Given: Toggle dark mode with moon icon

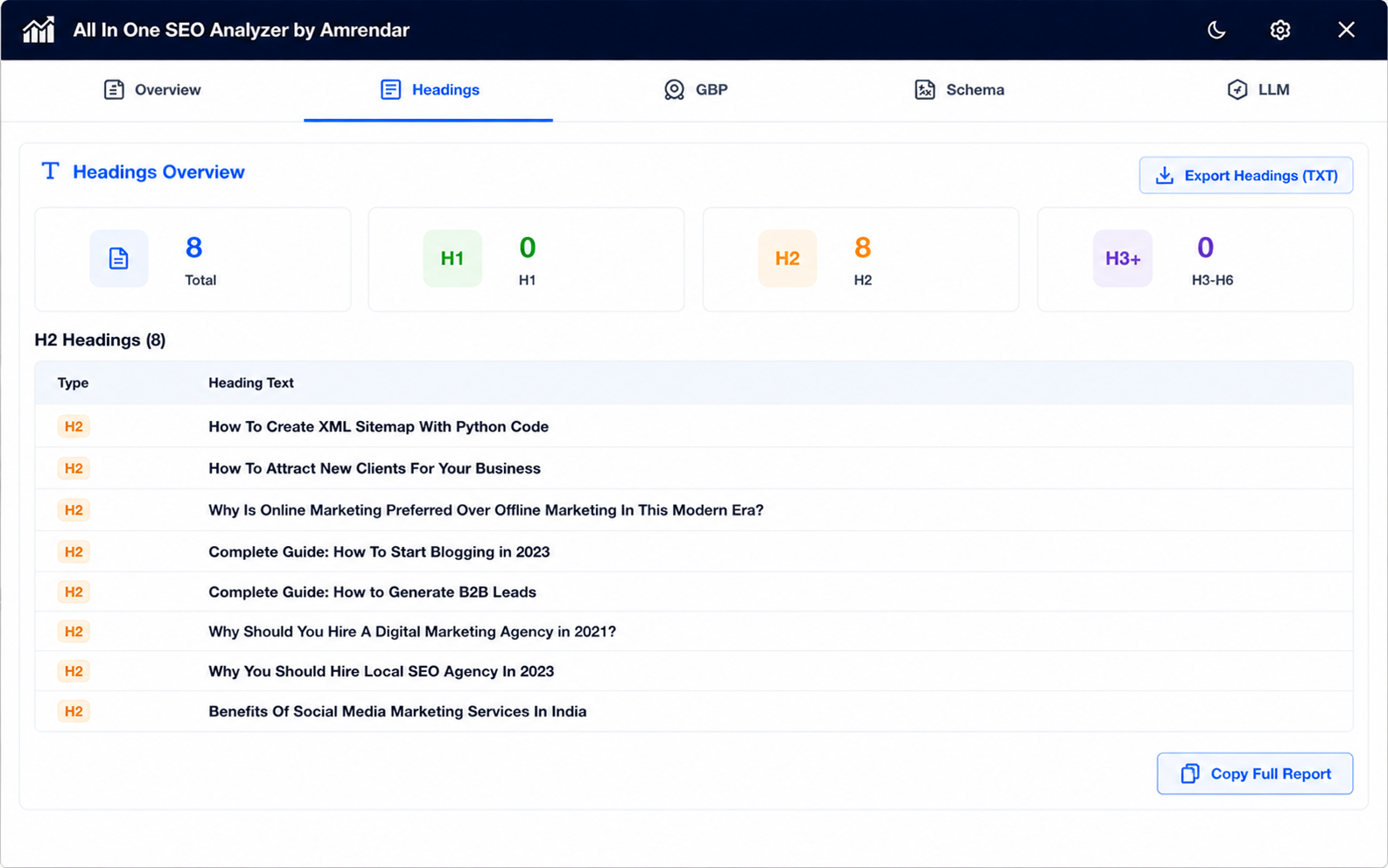Looking at the screenshot, I should tap(1216, 30).
